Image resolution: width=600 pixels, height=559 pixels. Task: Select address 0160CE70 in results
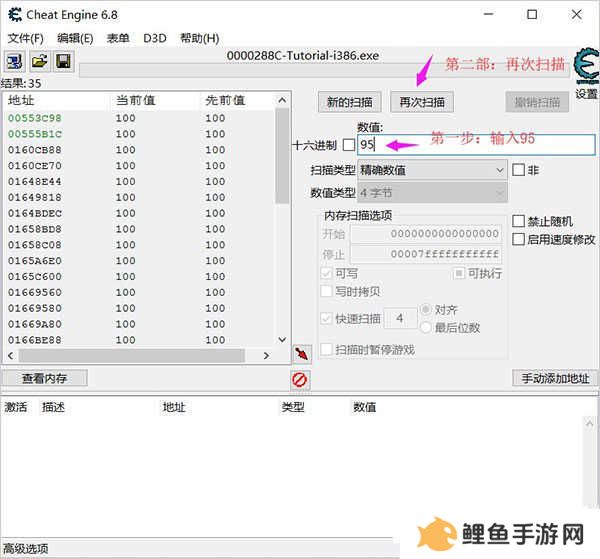(x=139, y=166)
